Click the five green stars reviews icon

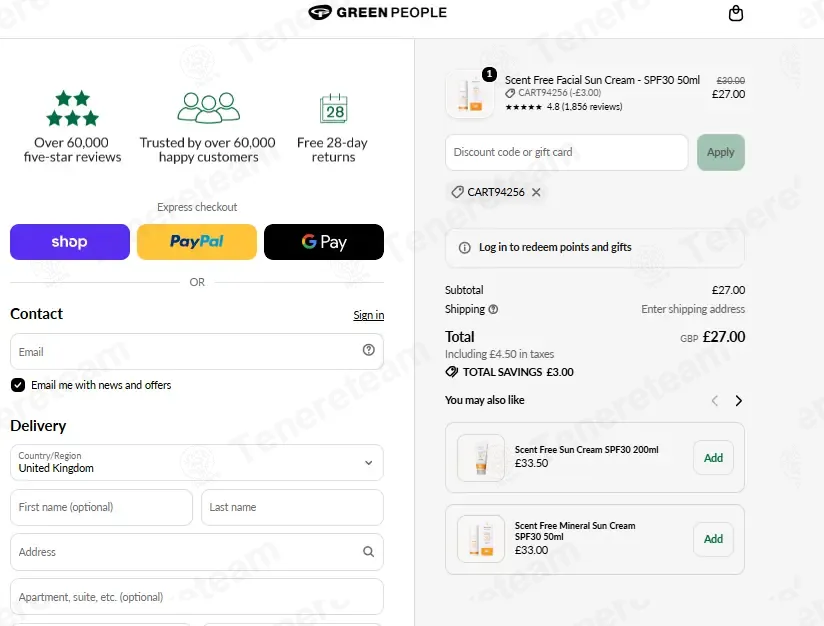click(x=73, y=108)
